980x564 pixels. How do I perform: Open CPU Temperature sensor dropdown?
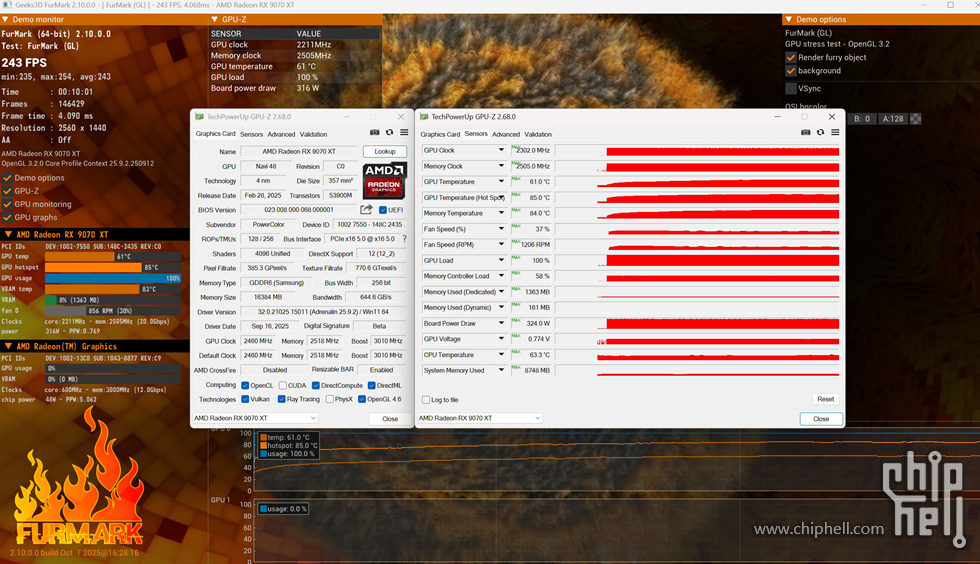[501, 355]
